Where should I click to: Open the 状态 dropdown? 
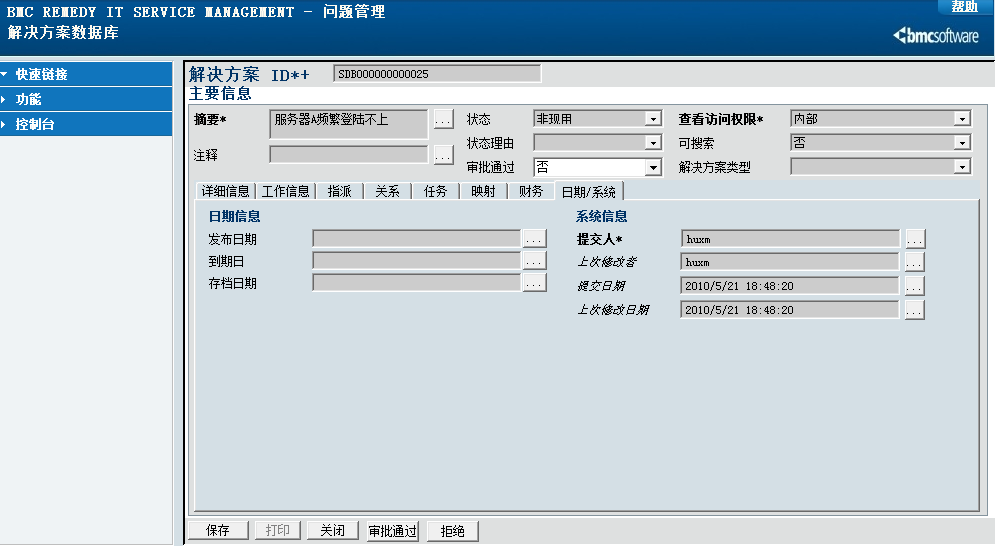pos(653,119)
